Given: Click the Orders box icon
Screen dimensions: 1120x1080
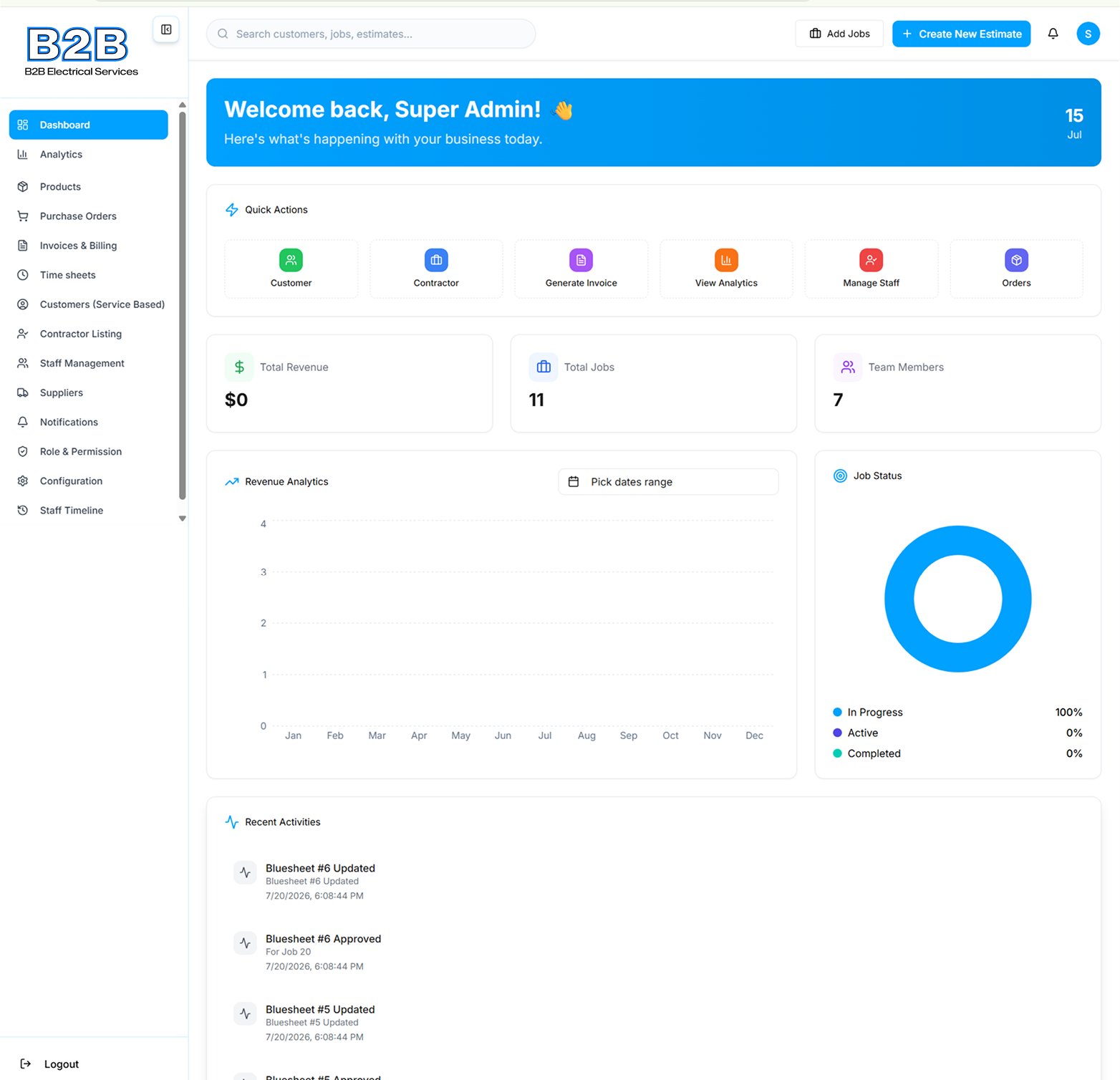Looking at the screenshot, I should [1016, 260].
